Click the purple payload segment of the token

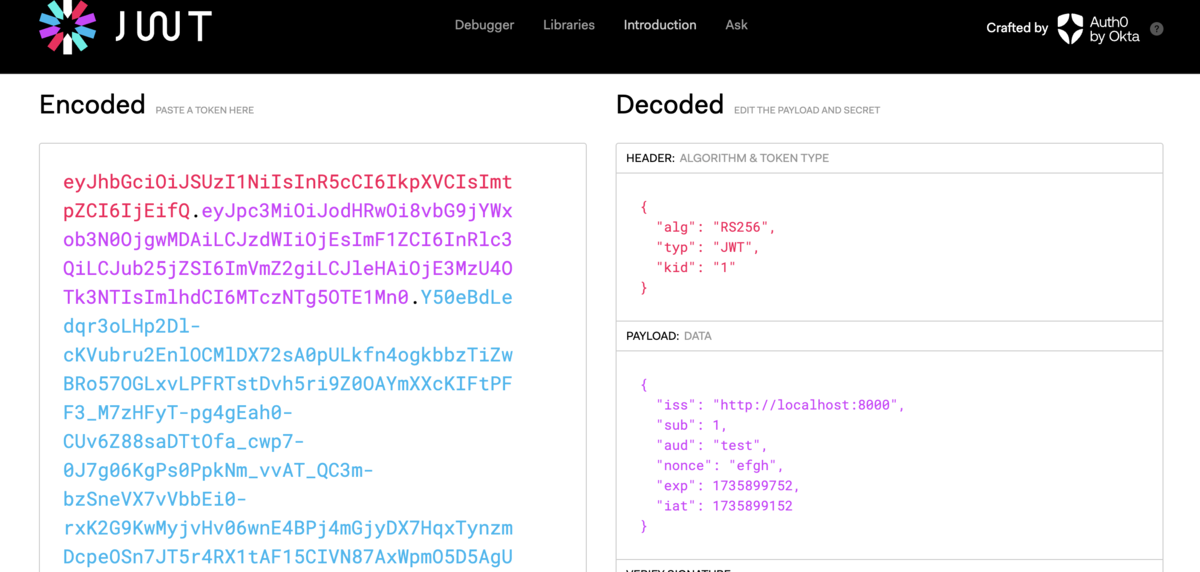[288, 254]
